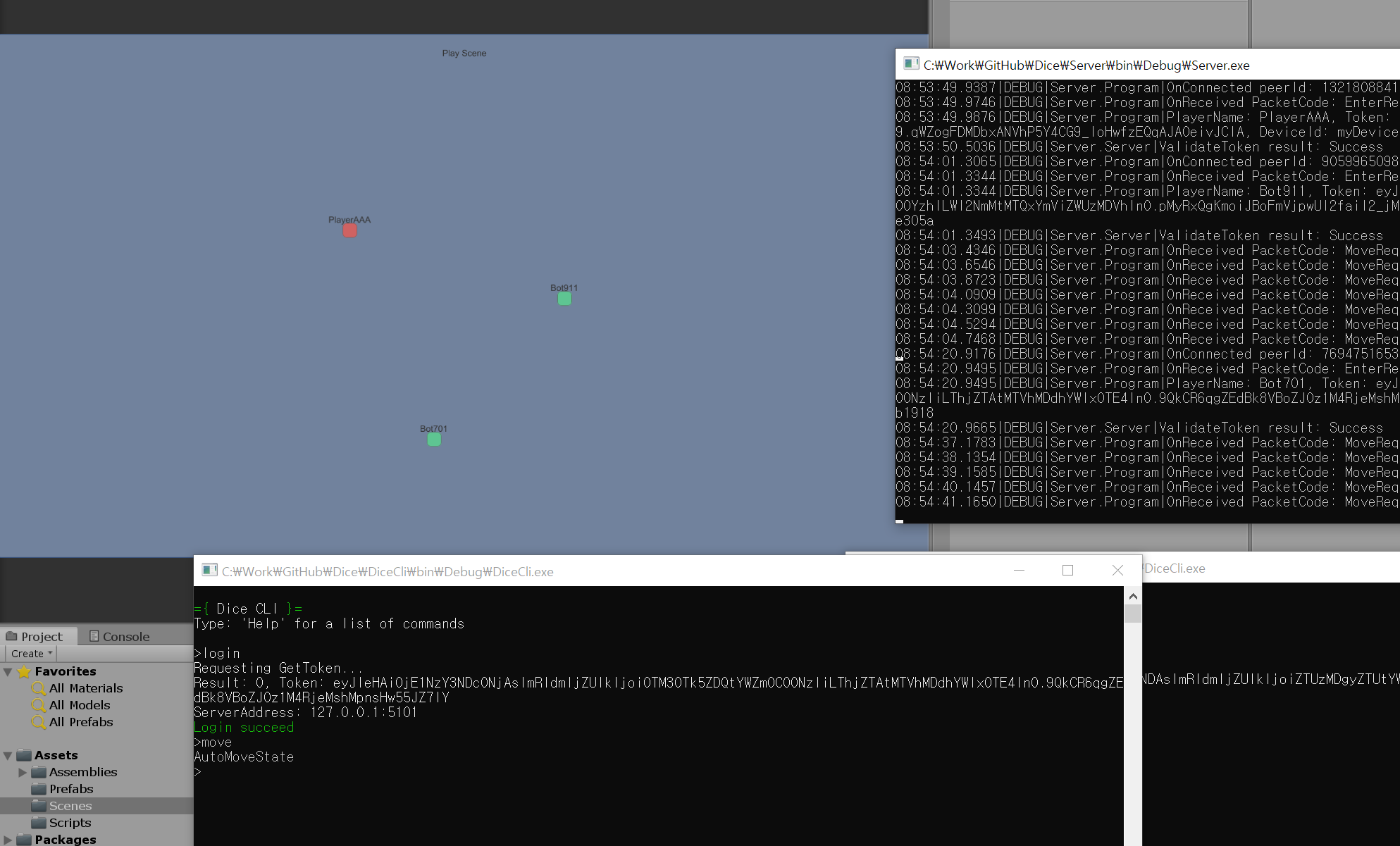Click the All Materials search icon

tap(38, 688)
